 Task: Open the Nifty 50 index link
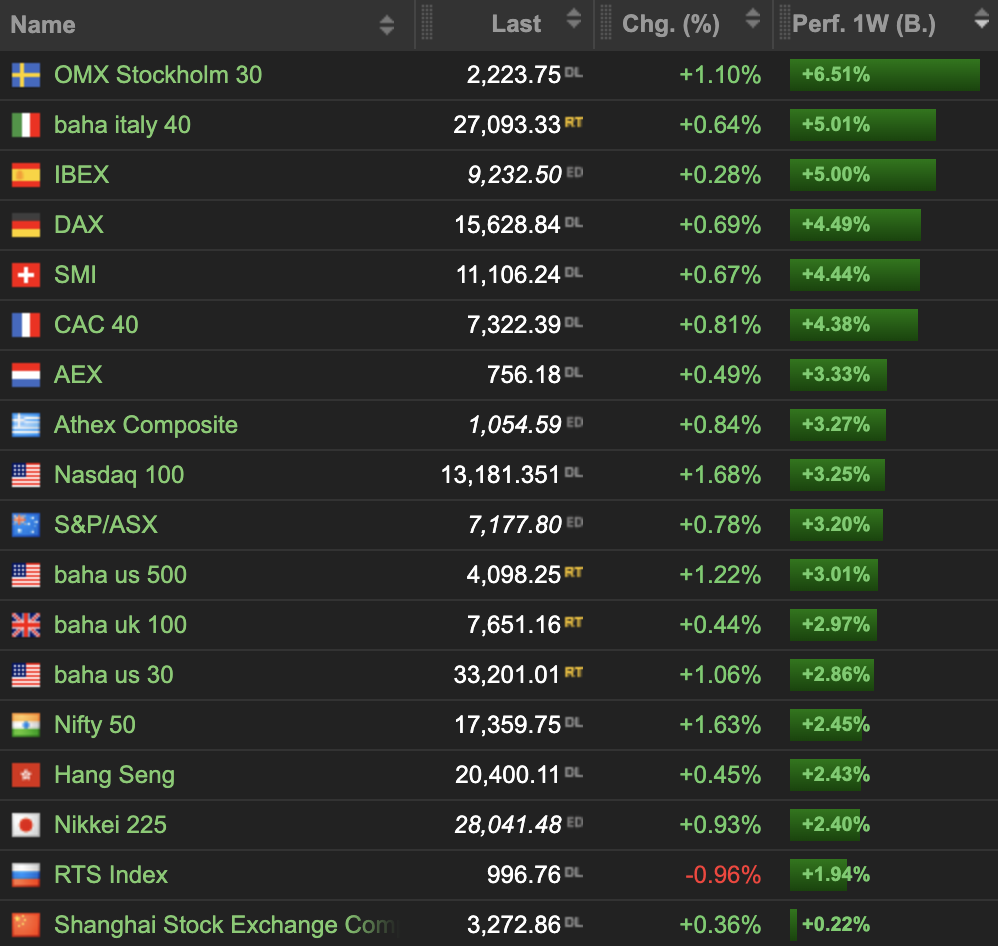[95, 725]
